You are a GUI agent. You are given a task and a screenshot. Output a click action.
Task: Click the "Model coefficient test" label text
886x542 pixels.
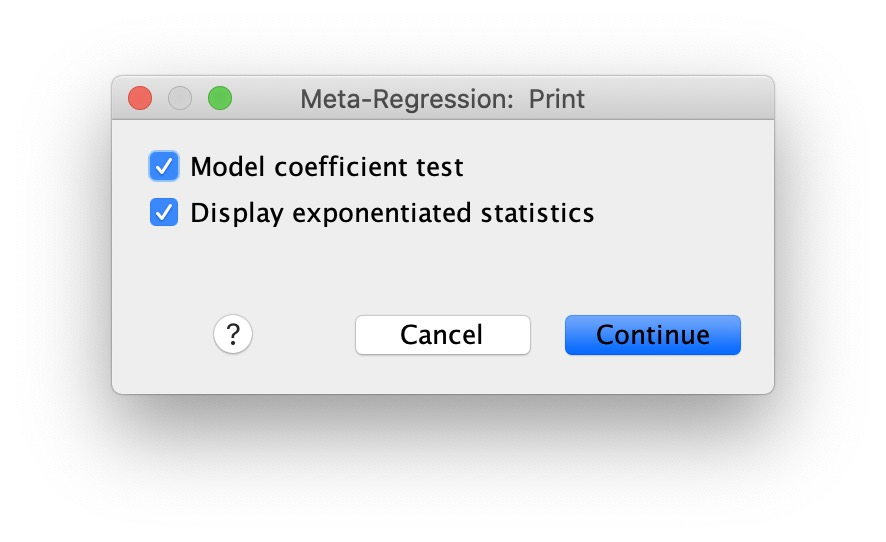pyautogui.click(x=327, y=167)
